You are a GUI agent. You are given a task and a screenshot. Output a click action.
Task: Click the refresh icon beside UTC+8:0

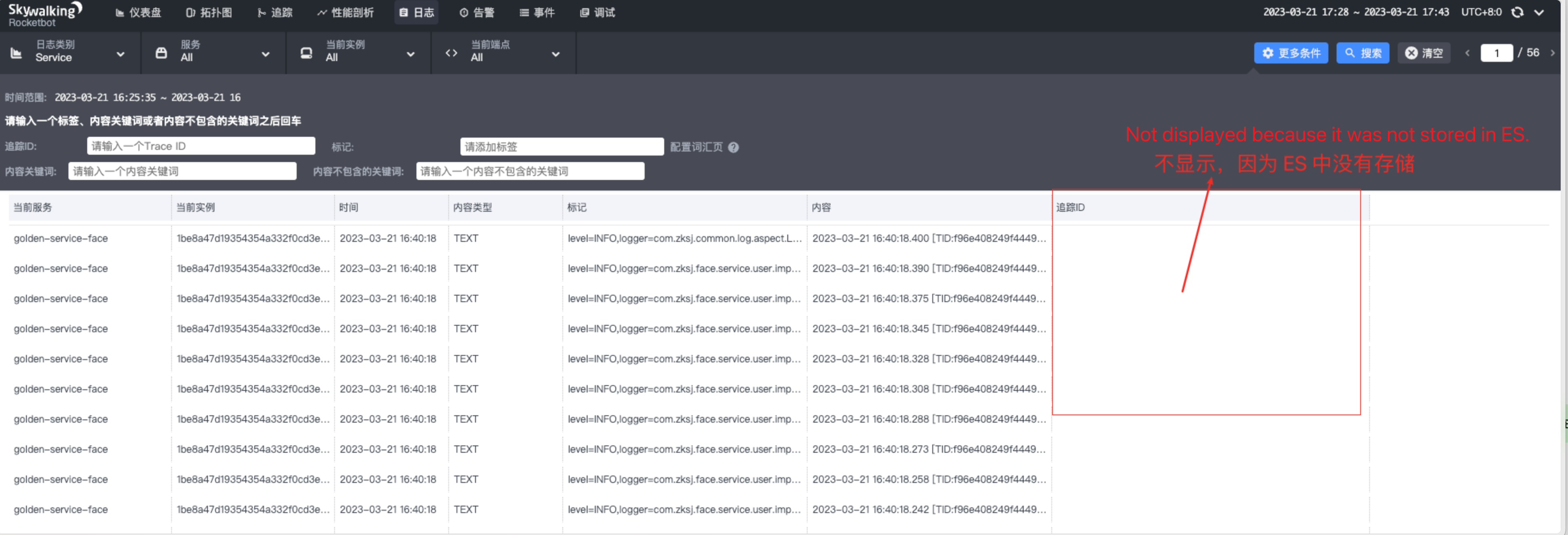[x=1517, y=12]
